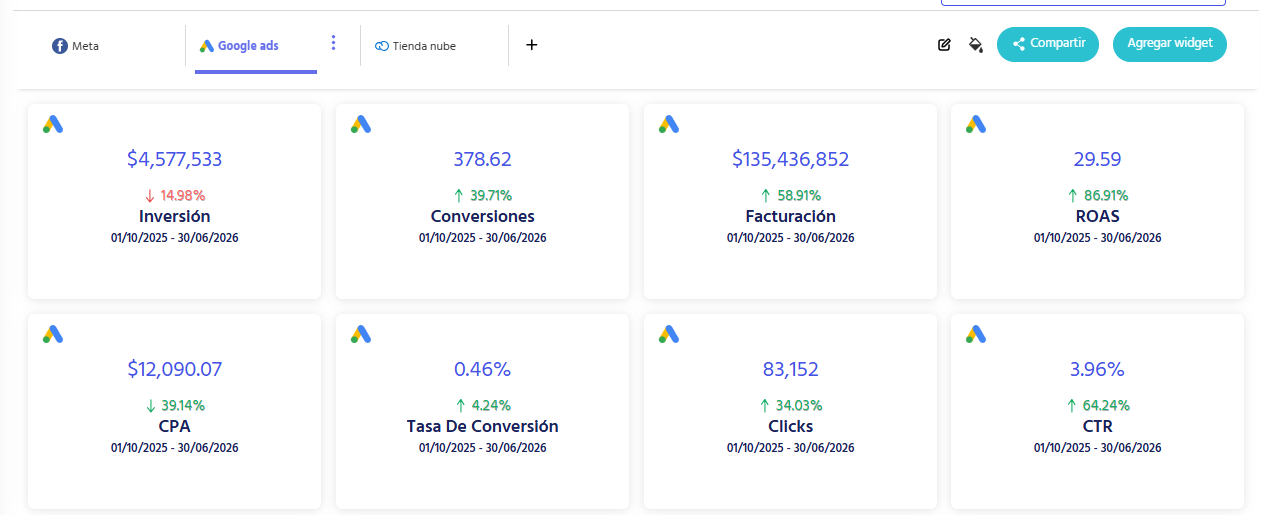Viewport: 1262px width, 515px height.
Task: Open the Conversiones widget card
Action: (482, 201)
